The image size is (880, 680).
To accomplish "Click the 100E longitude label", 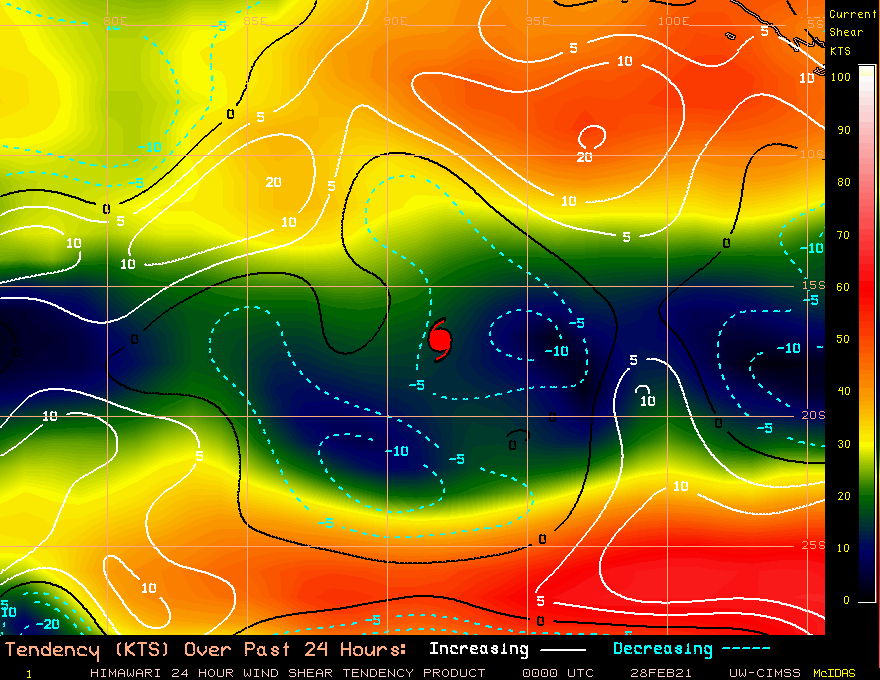I will (673, 21).
